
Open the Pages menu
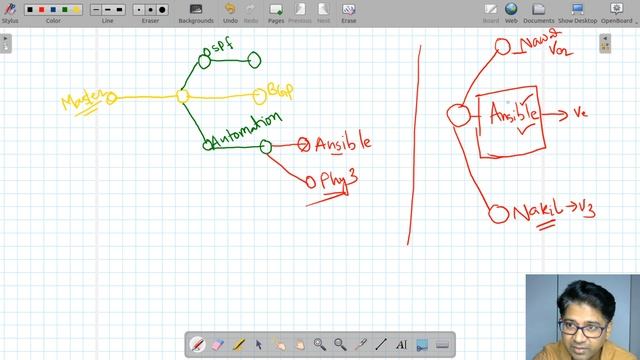[x=276, y=13]
